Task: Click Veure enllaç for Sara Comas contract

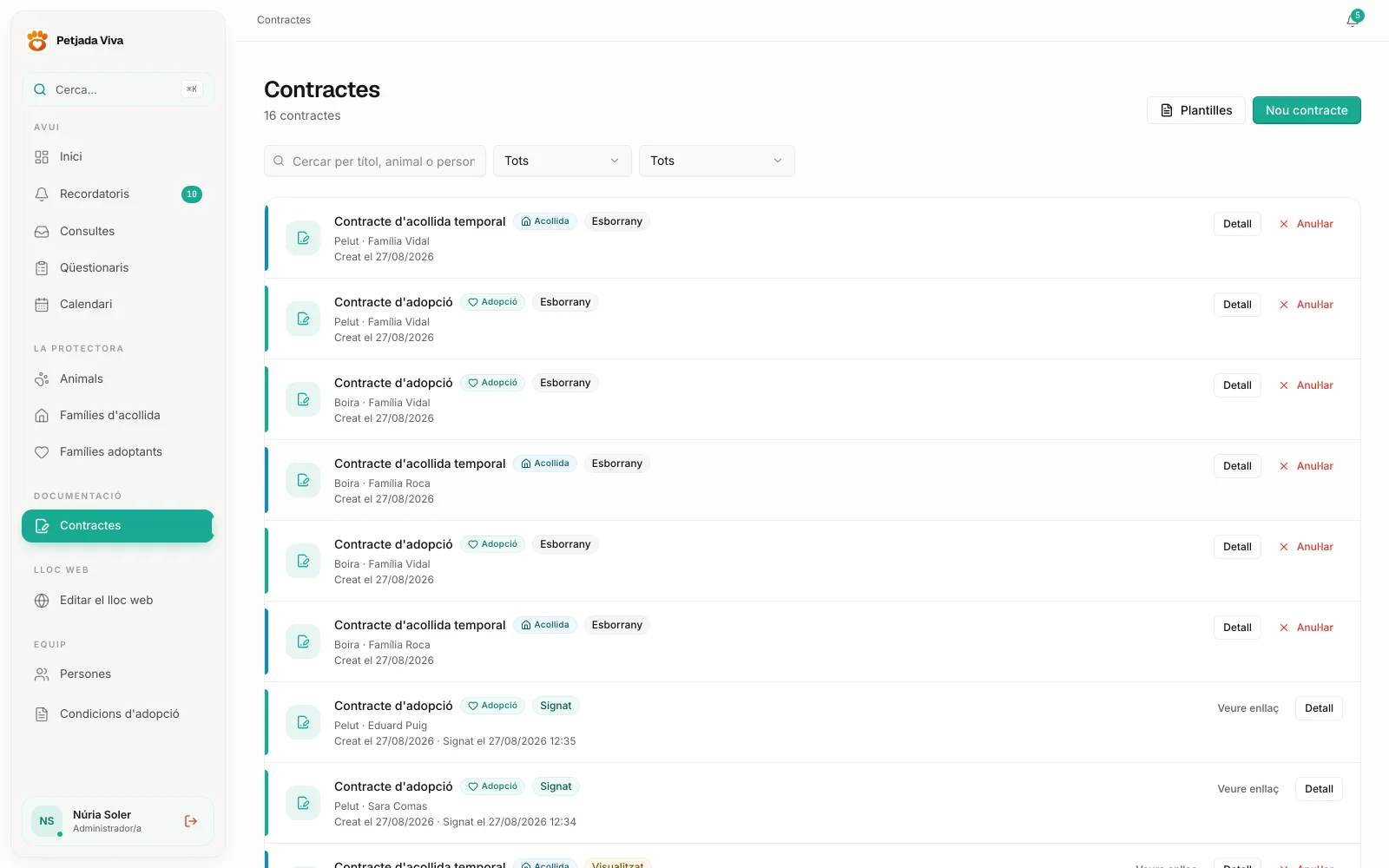Action: [1247, 789]
